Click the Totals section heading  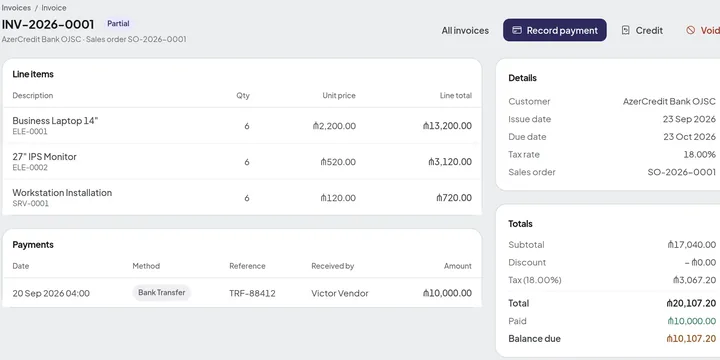pyautogui.click(x=520, y=224)
